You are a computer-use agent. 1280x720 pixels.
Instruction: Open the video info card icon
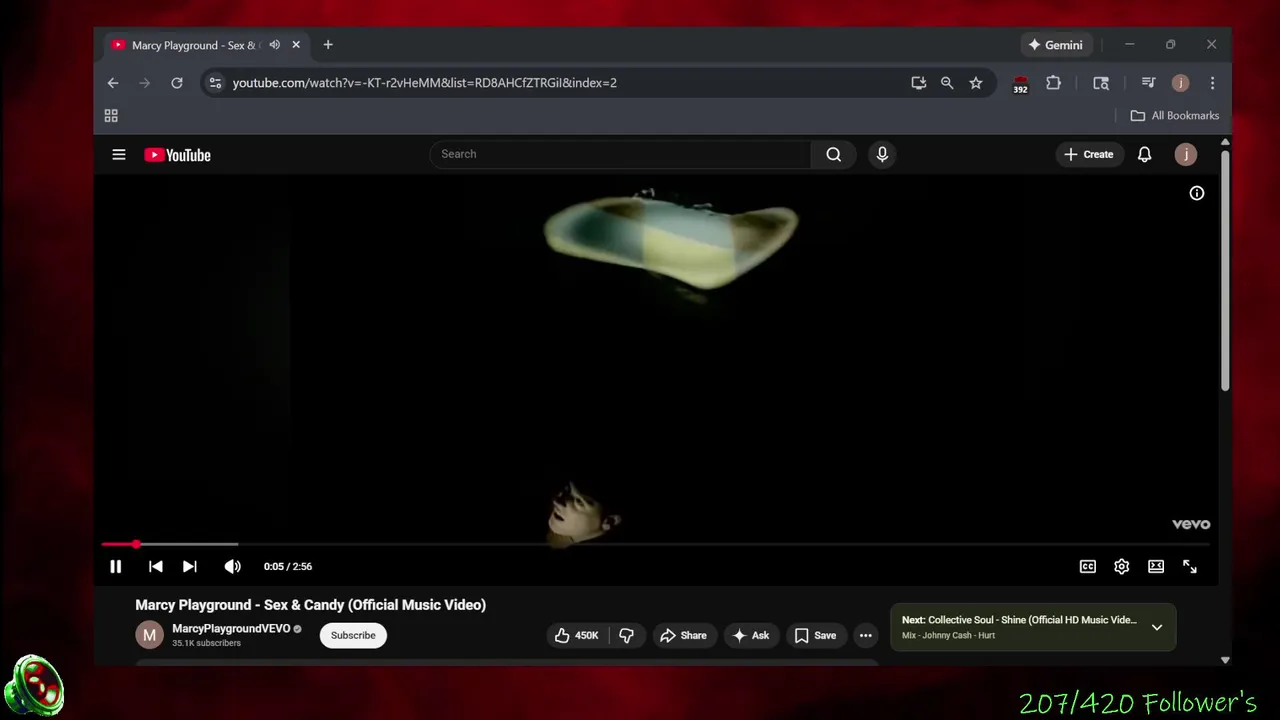click(1196, 193)
